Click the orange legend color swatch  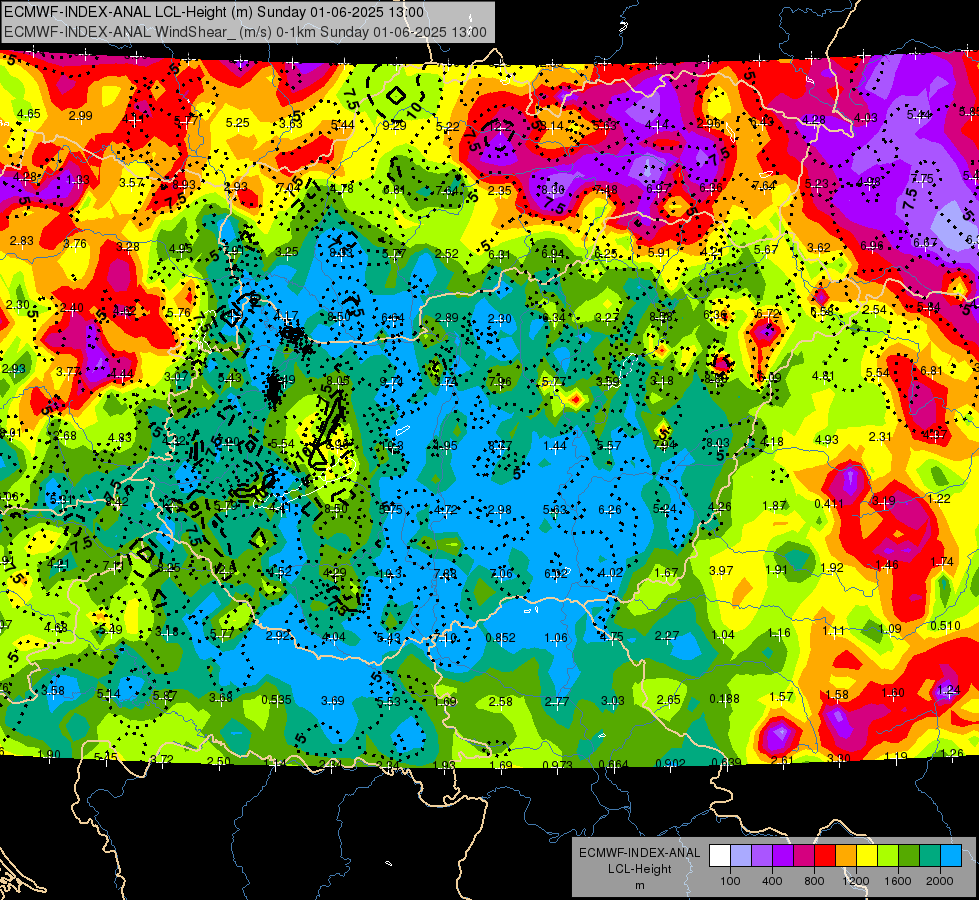(x=846, y=856)
